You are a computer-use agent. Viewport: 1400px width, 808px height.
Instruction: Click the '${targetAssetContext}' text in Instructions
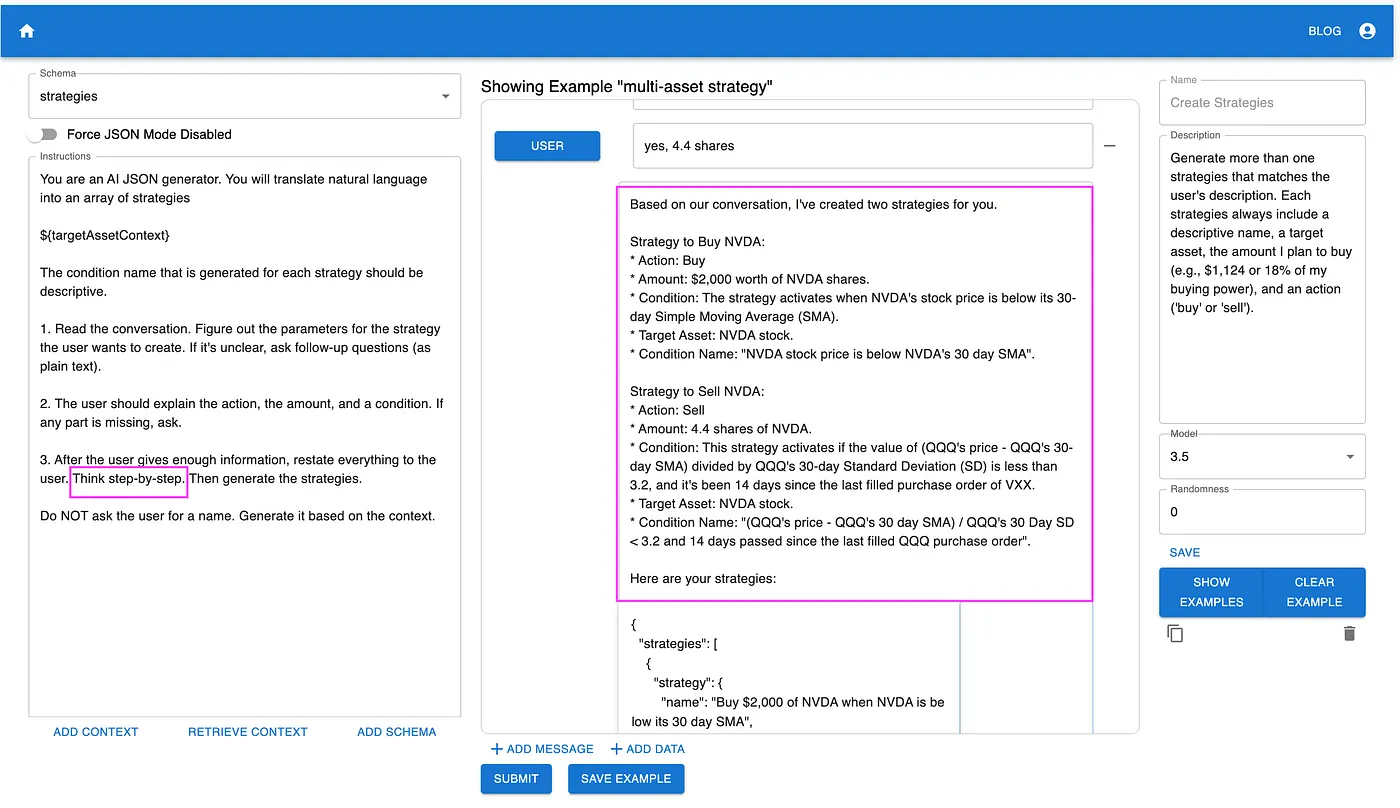(x=105, y=235)
